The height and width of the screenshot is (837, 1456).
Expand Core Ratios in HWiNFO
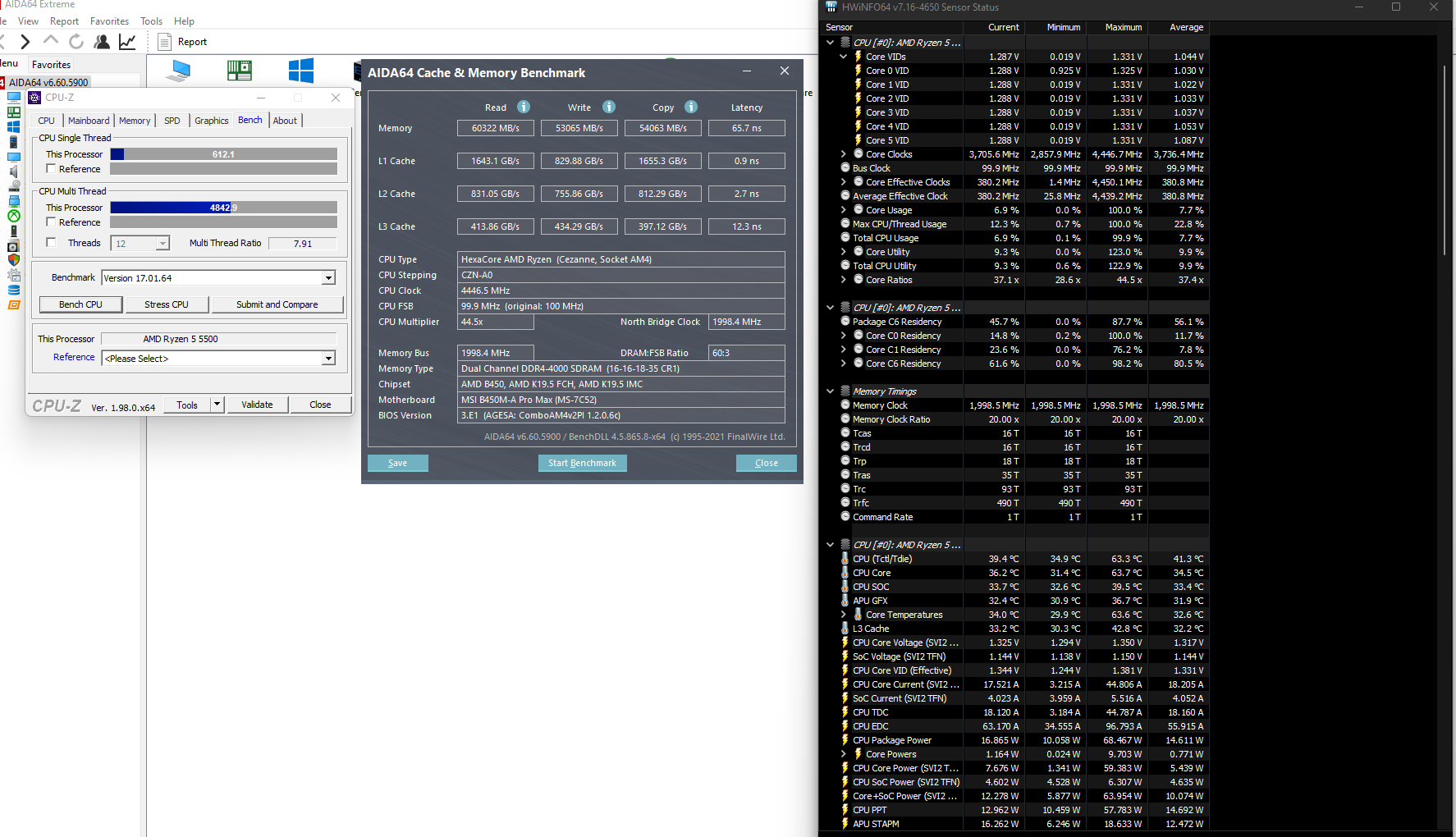tap(844, 280)
